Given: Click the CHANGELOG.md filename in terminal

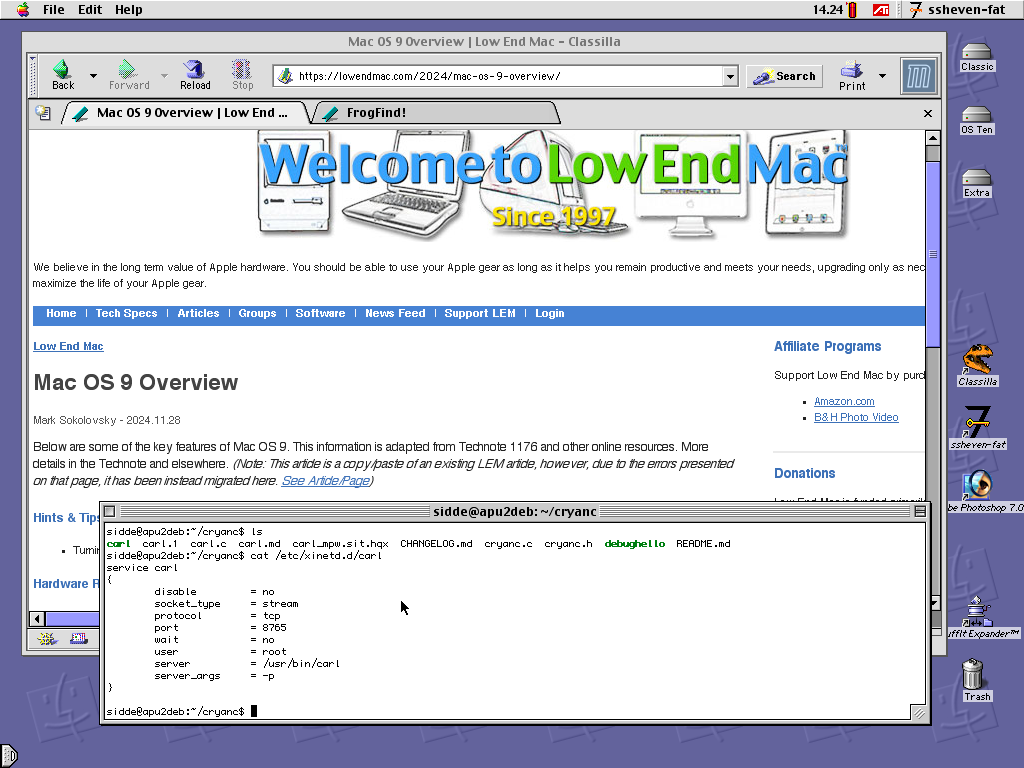Looking at the screenshot, I should [x=436, y=543].
